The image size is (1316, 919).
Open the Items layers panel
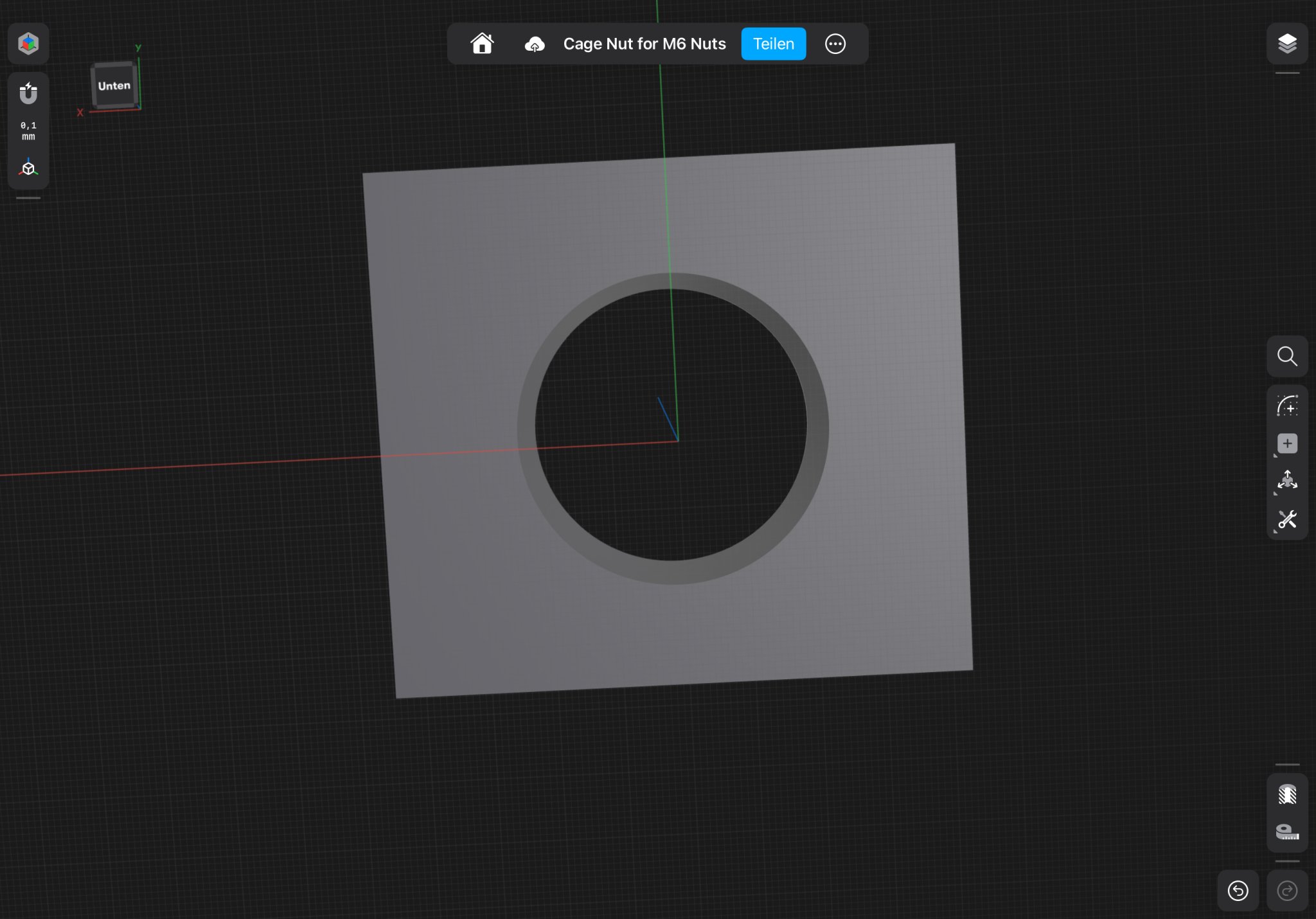tap(1287, 44)
